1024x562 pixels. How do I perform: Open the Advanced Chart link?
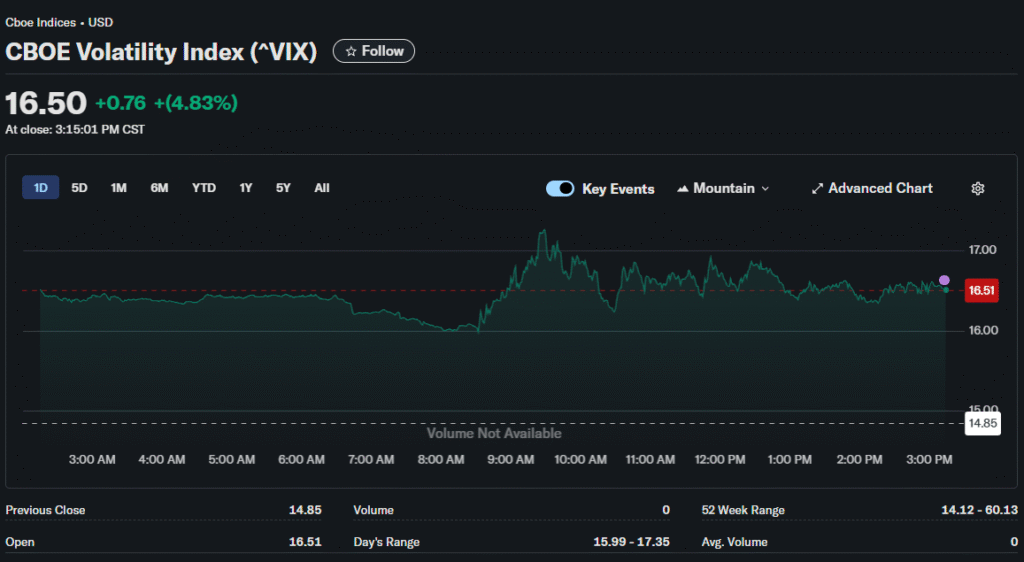point(880,189)
